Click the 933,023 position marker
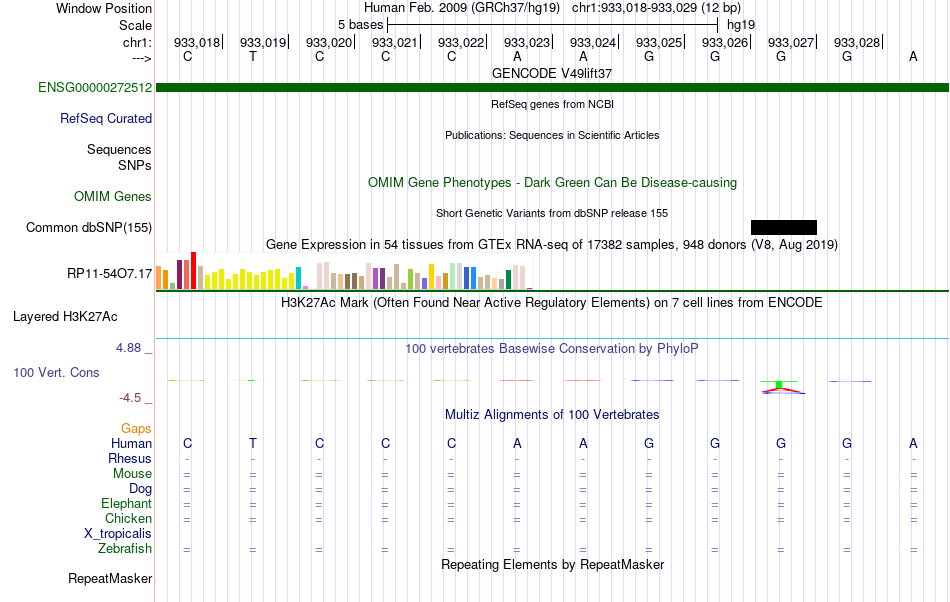Image resolution: width=950 pixels, height=602 pixels. [x=528, y=42]
